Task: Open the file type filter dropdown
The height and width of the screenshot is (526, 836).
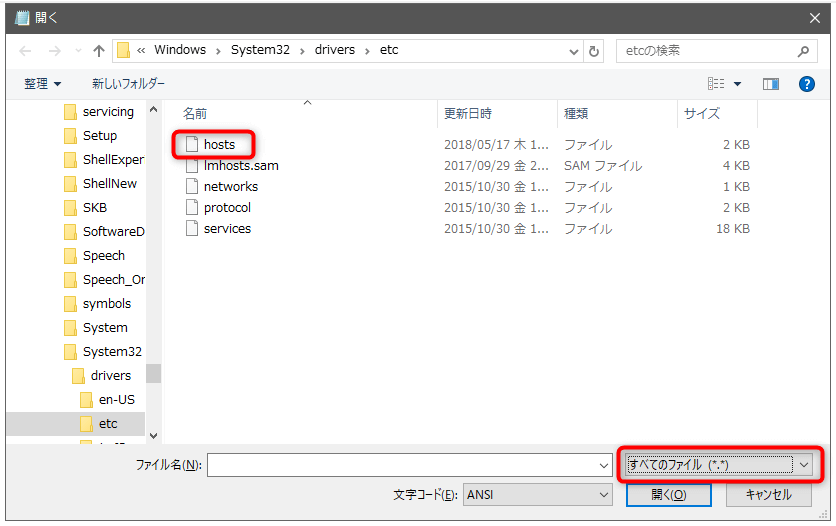Action: (719, 465)
